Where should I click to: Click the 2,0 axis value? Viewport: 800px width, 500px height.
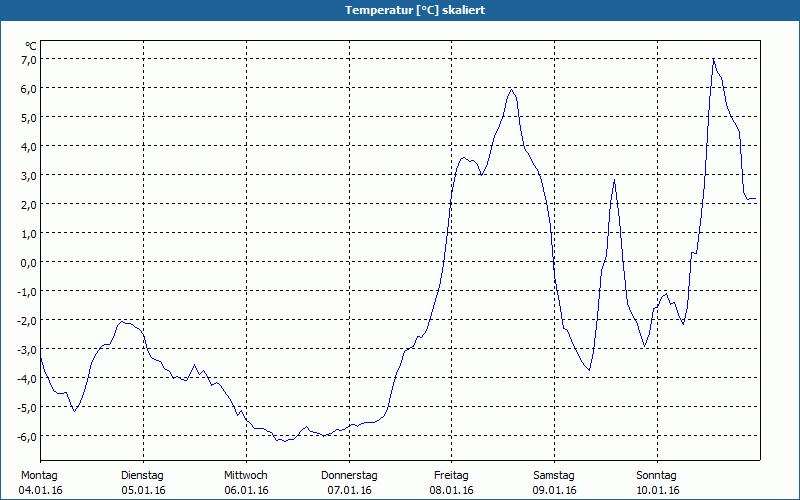pyautogui.click(x=29, y=205)
